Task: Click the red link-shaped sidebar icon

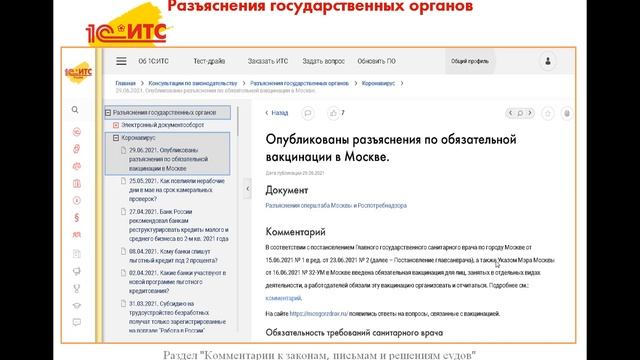Action: 76,149
